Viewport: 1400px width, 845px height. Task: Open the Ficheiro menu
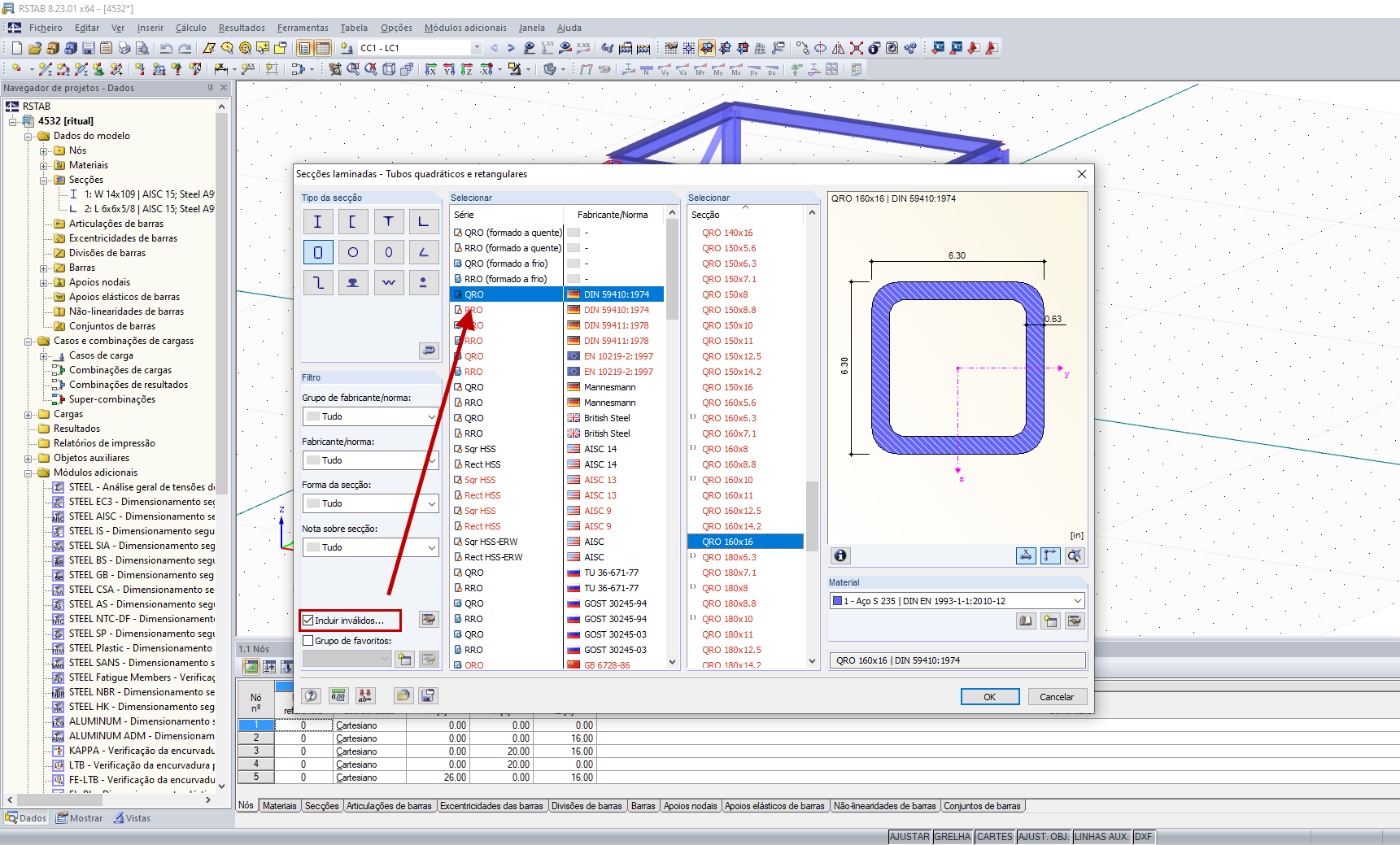coord(46,28)
